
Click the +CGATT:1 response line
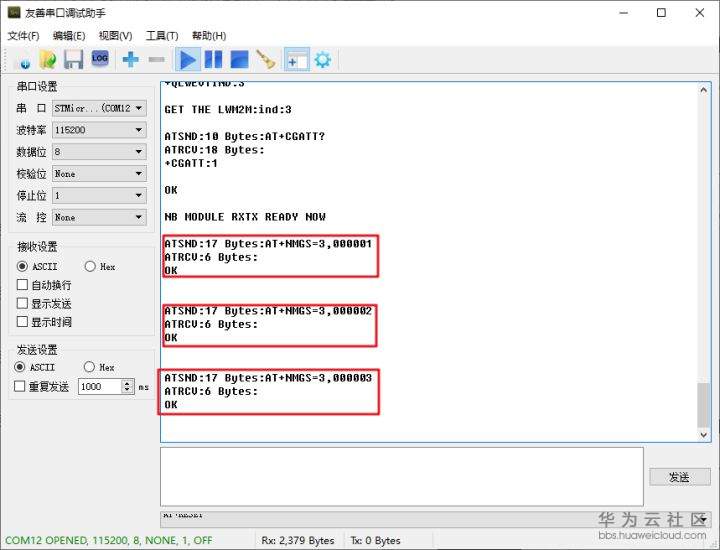[x=191, y=163]
